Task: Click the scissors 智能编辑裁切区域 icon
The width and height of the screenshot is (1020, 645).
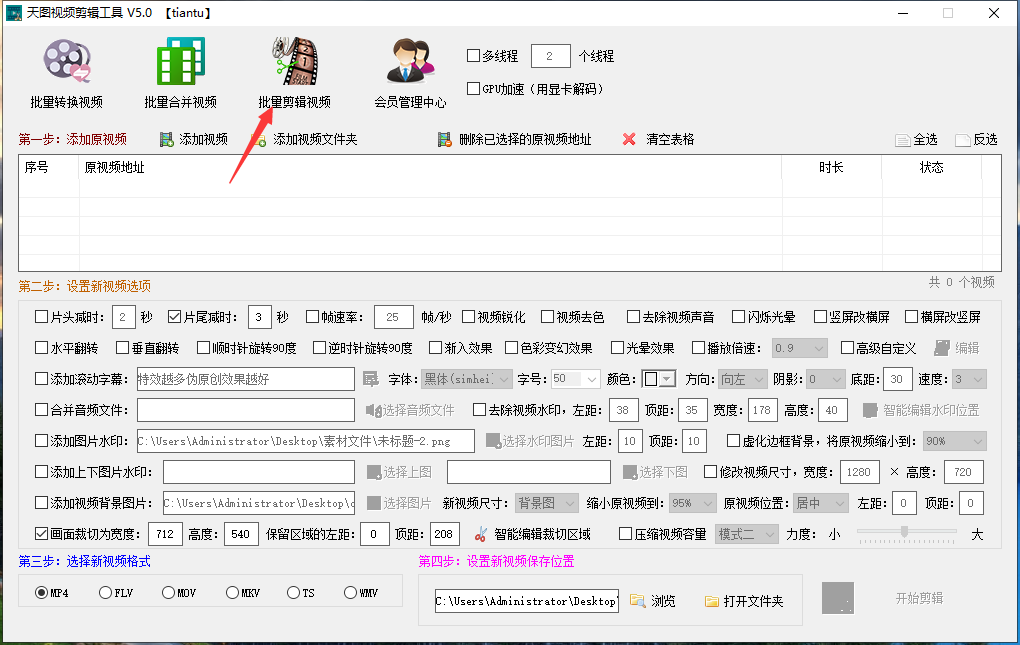Action: pyautogui.click(x=481, y=534)
